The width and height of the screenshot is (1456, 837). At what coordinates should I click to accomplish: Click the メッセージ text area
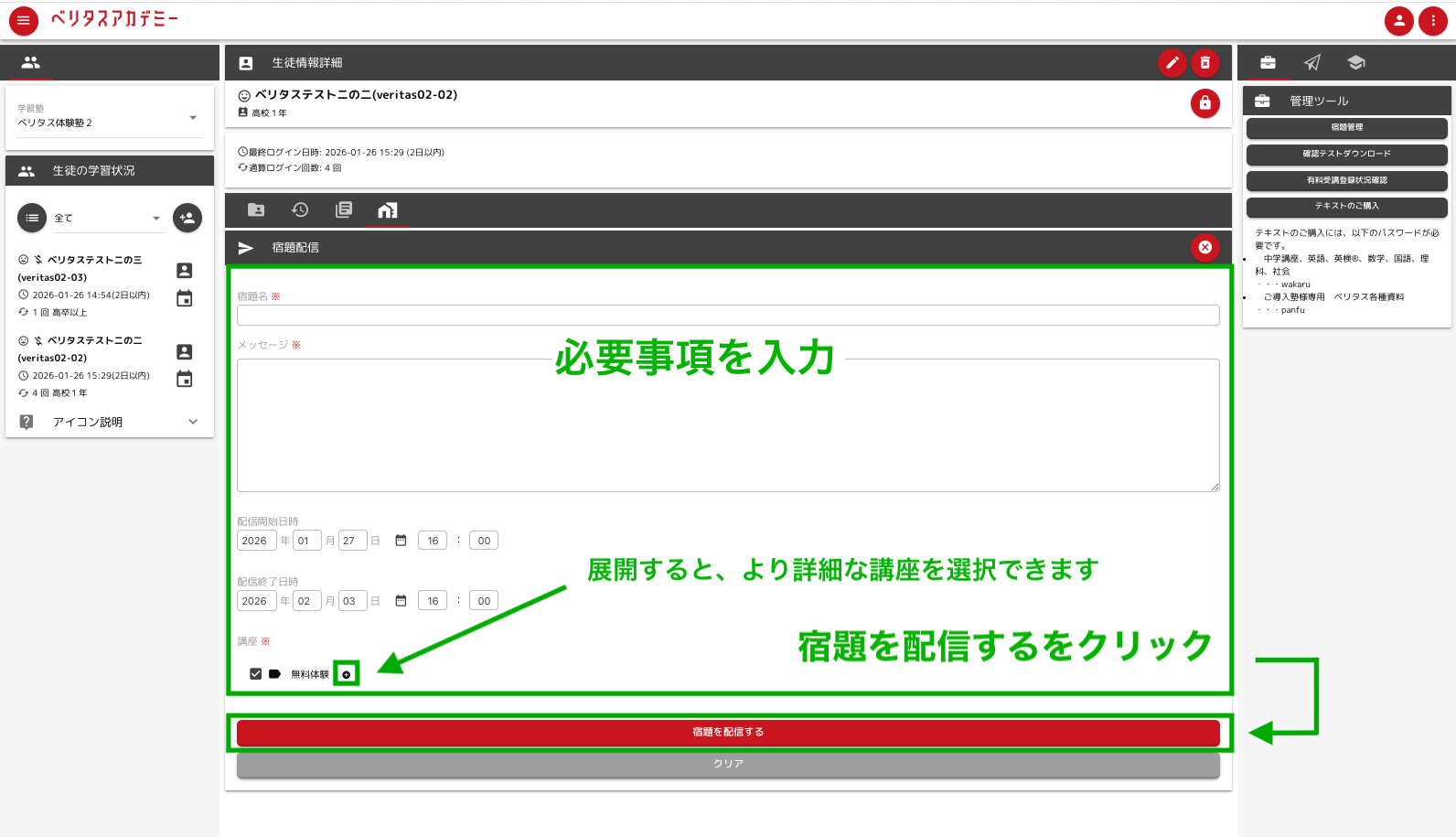pos(728,425)
